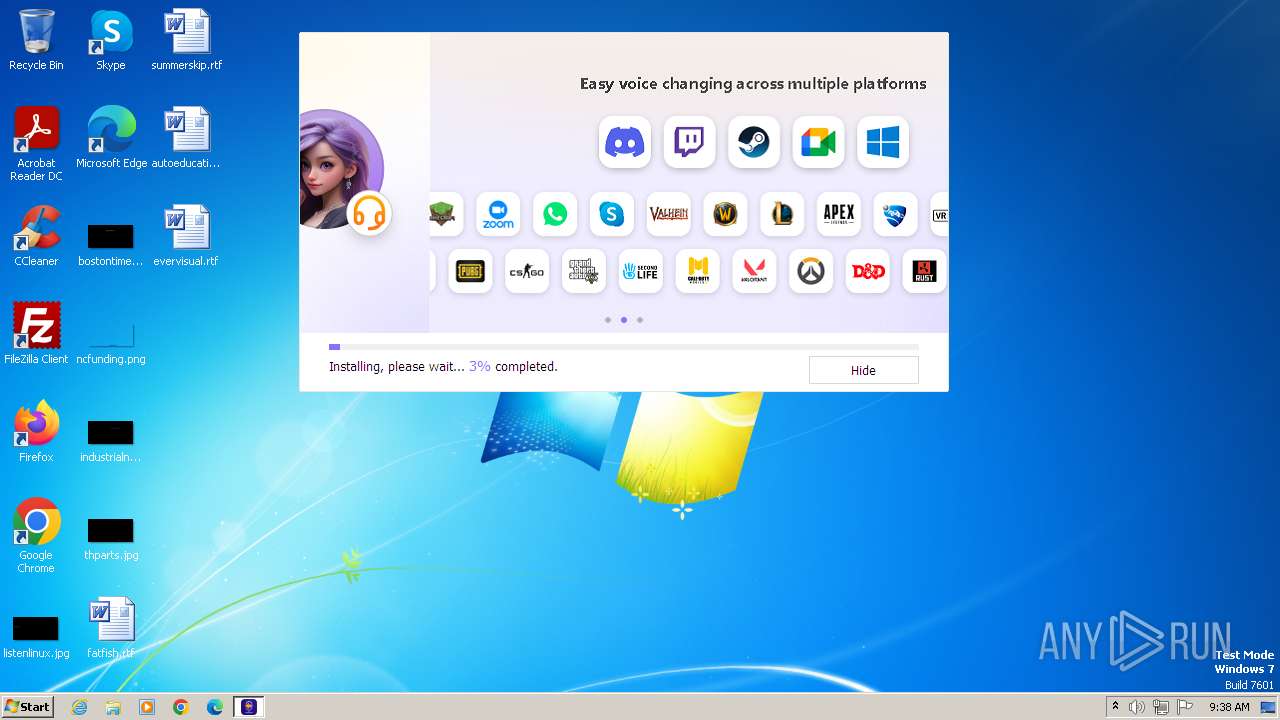Screen dimensions: 1280x720
Task: Open the CCleaner desktop shortcut
Action: pos(36,236)
